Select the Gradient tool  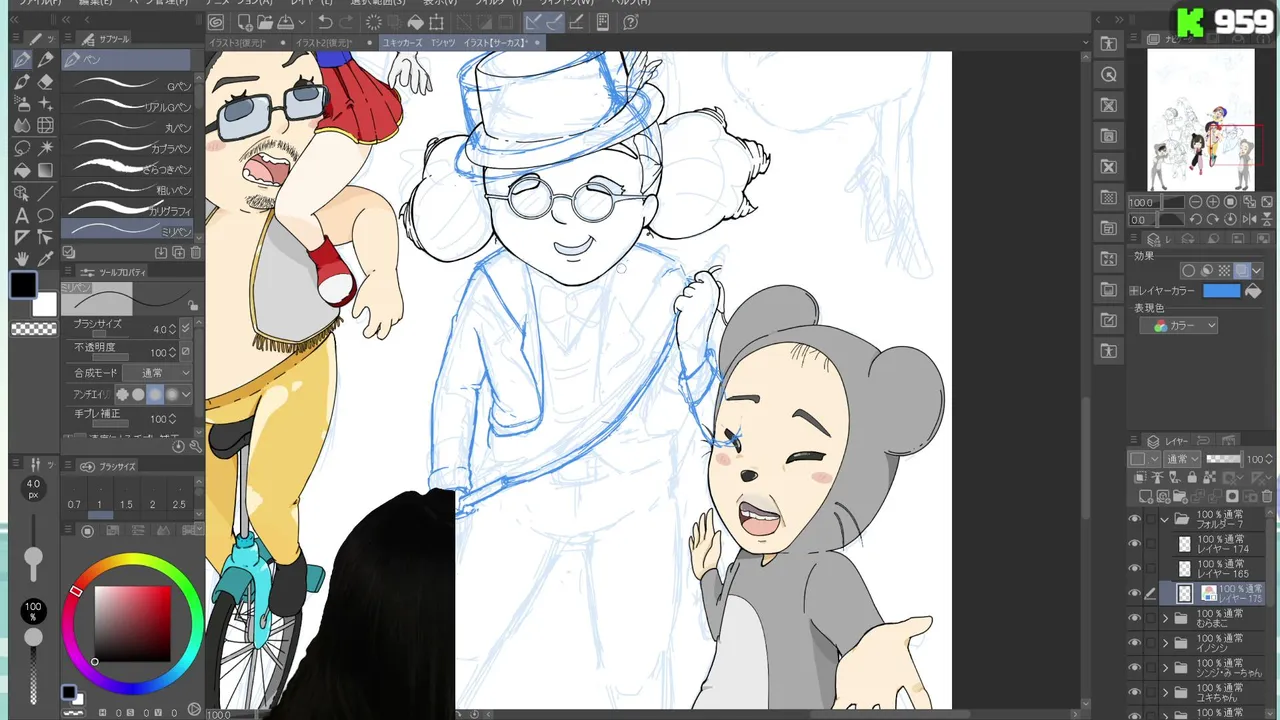45,170
